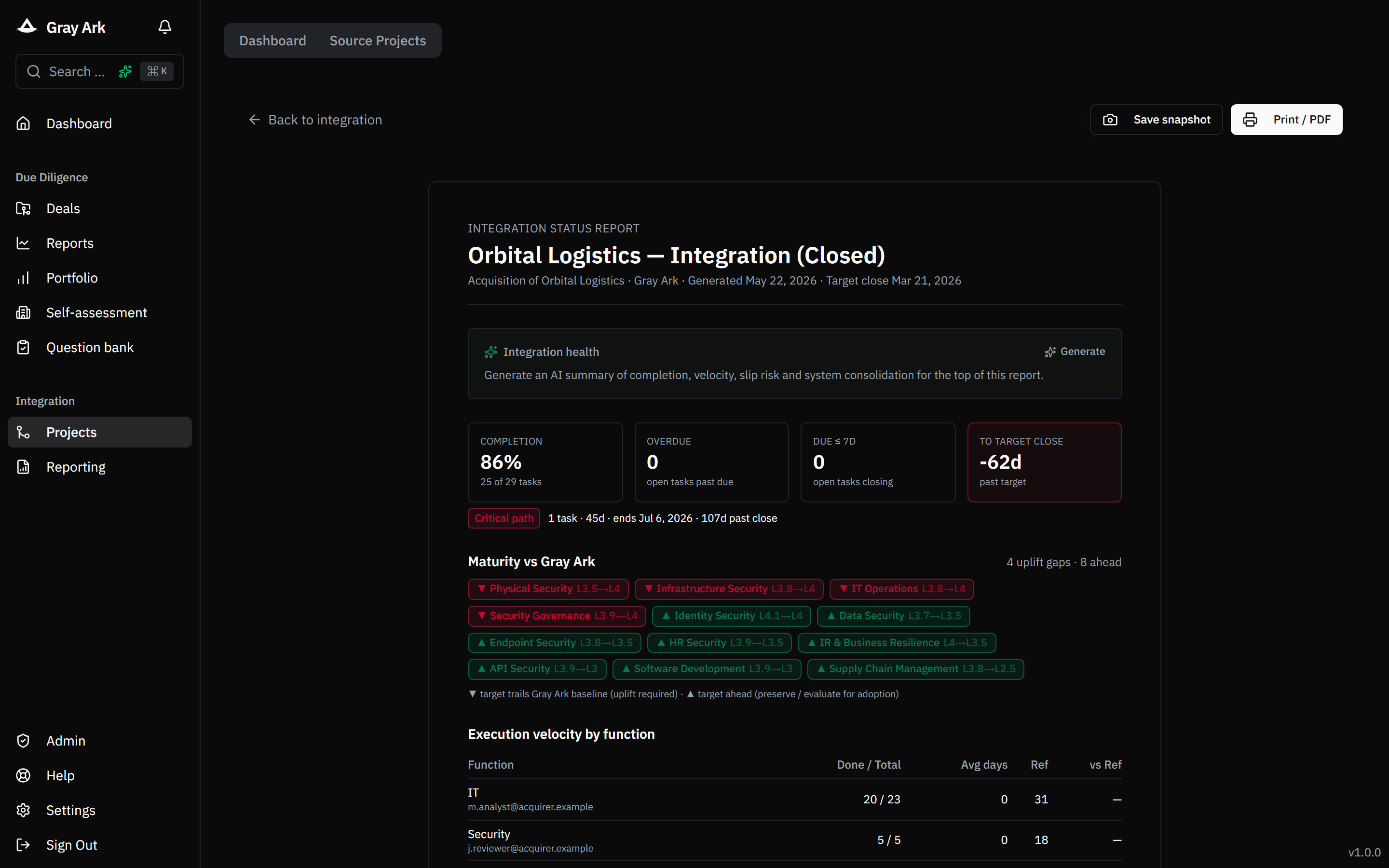This screenshot has width=1389, height=868.
Task: Click the back arrow icon
Action: coord(254,120)
